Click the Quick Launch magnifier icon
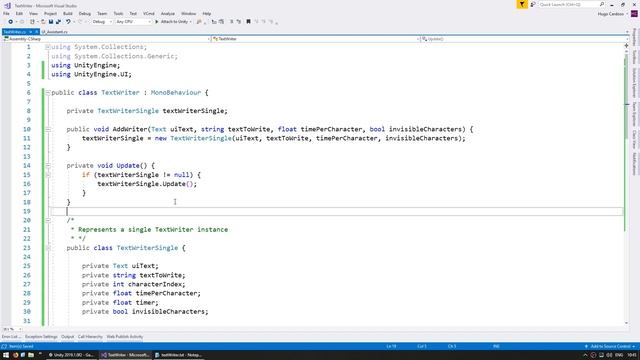This screenshot has height=360, width=640. click(x=602, y=4)
